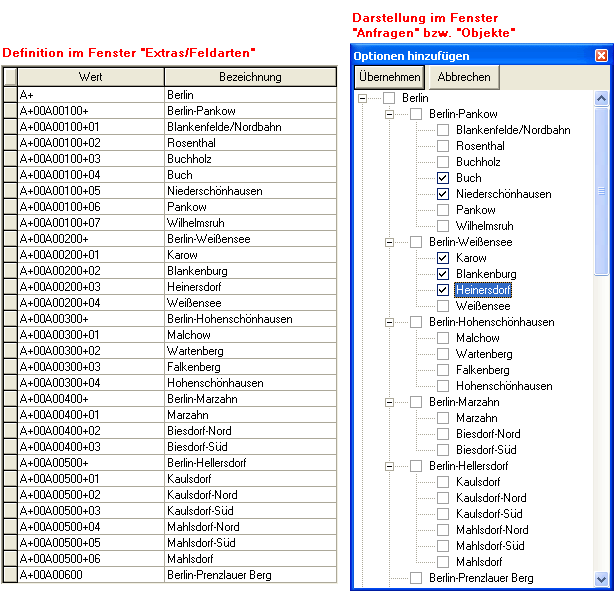
Task: Click the cell A+00A00400+
Action: 91,399
